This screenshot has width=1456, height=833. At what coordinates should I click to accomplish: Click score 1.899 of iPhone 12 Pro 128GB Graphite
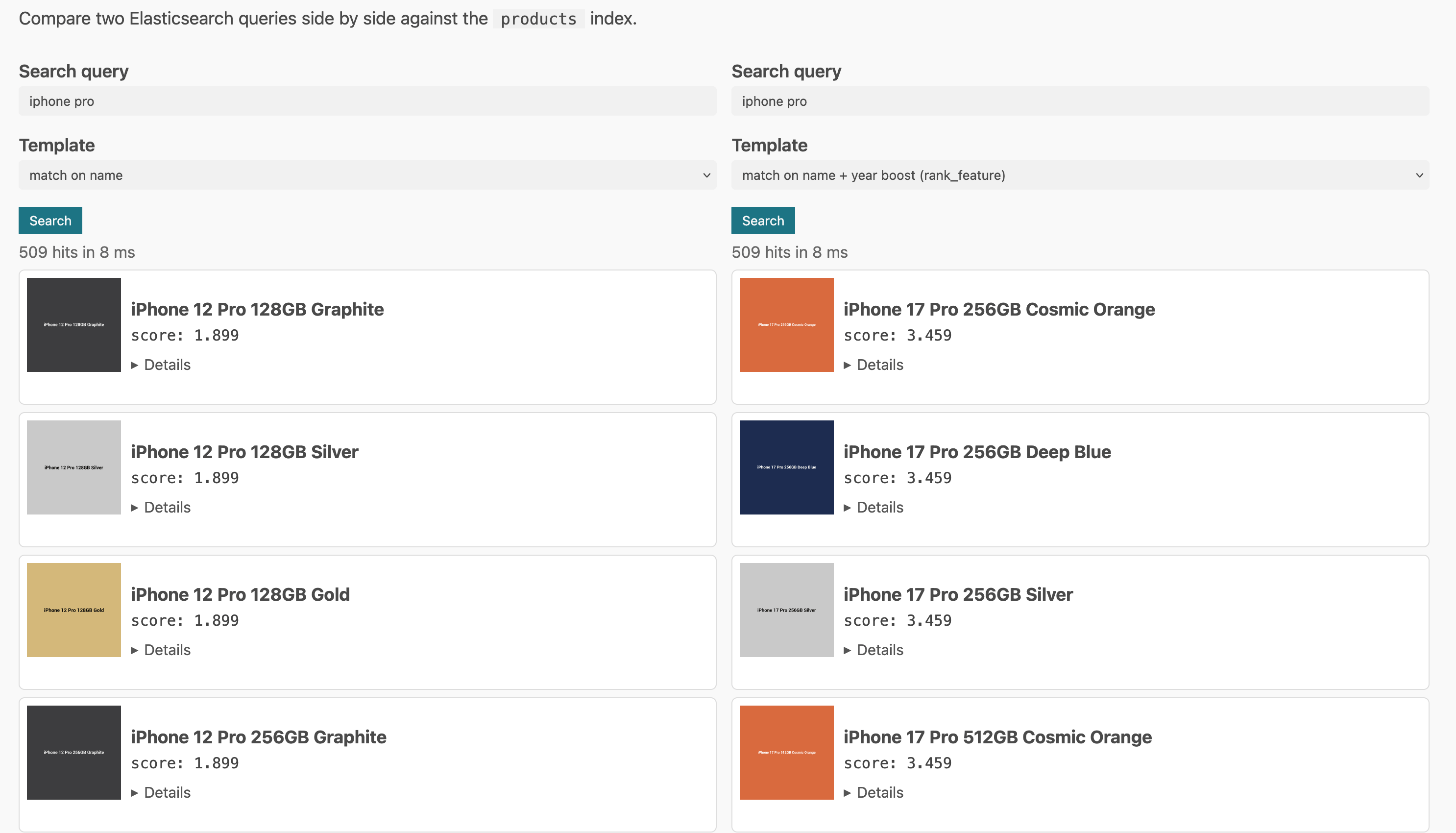pyautogui.click(x=185, y=335)
